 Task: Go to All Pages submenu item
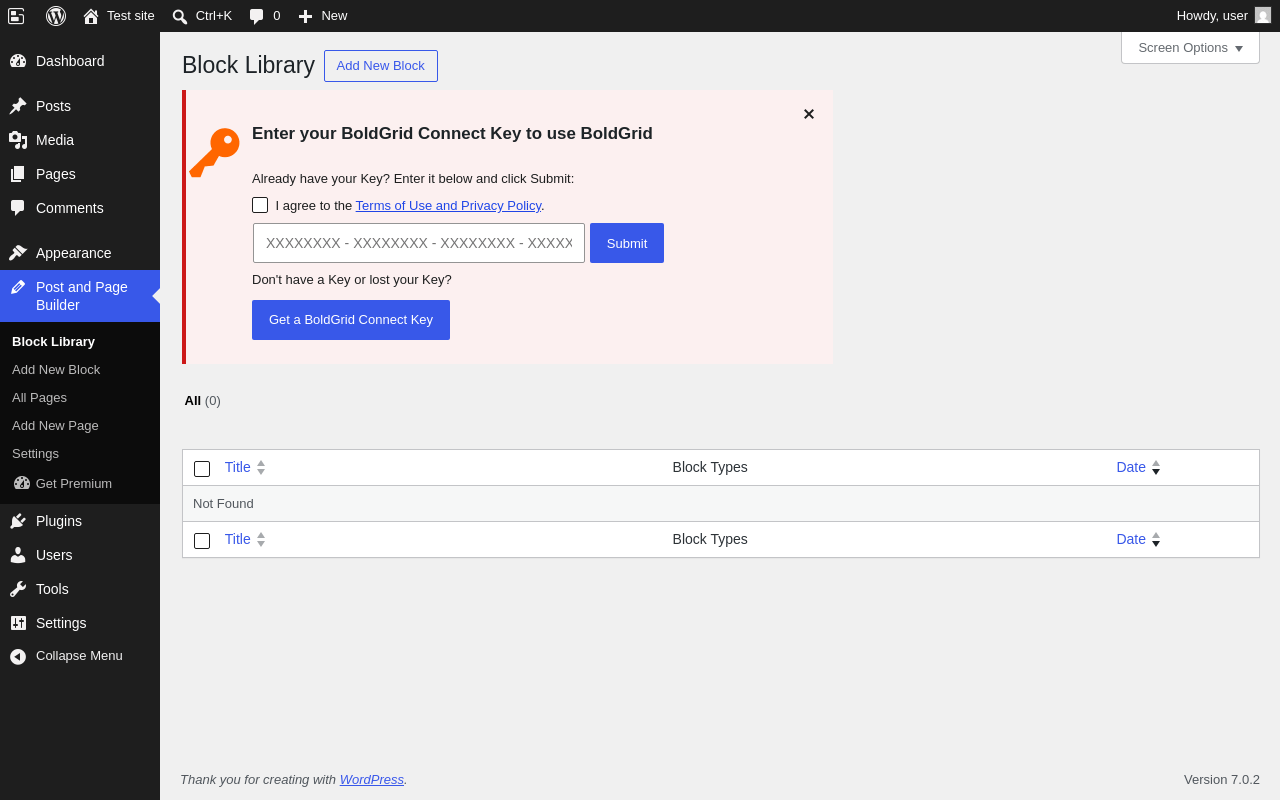[39, 397]
